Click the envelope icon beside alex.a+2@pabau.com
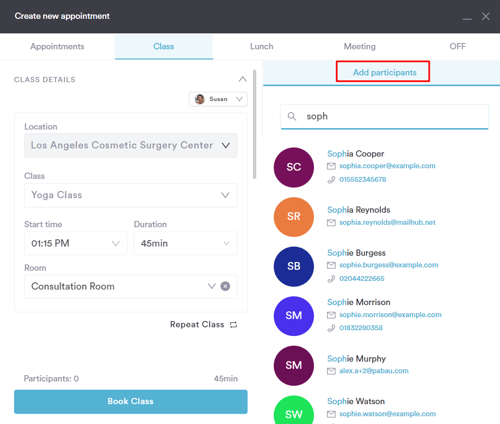Screen dimensions: 500x424 pyautogui.click(x=331, y=371)
